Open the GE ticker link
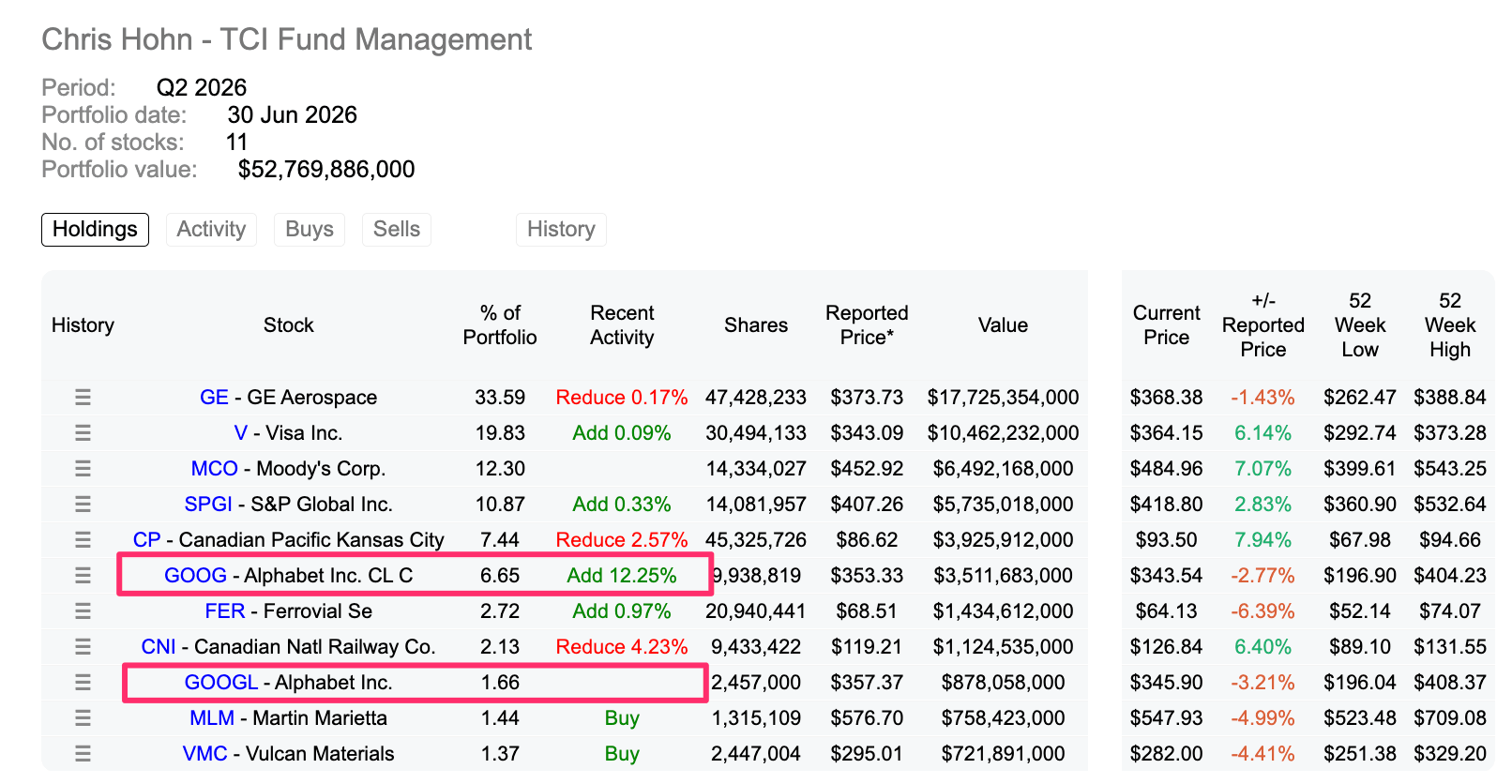The width and height of the screenshot is (1512, 784). (214, 398)
